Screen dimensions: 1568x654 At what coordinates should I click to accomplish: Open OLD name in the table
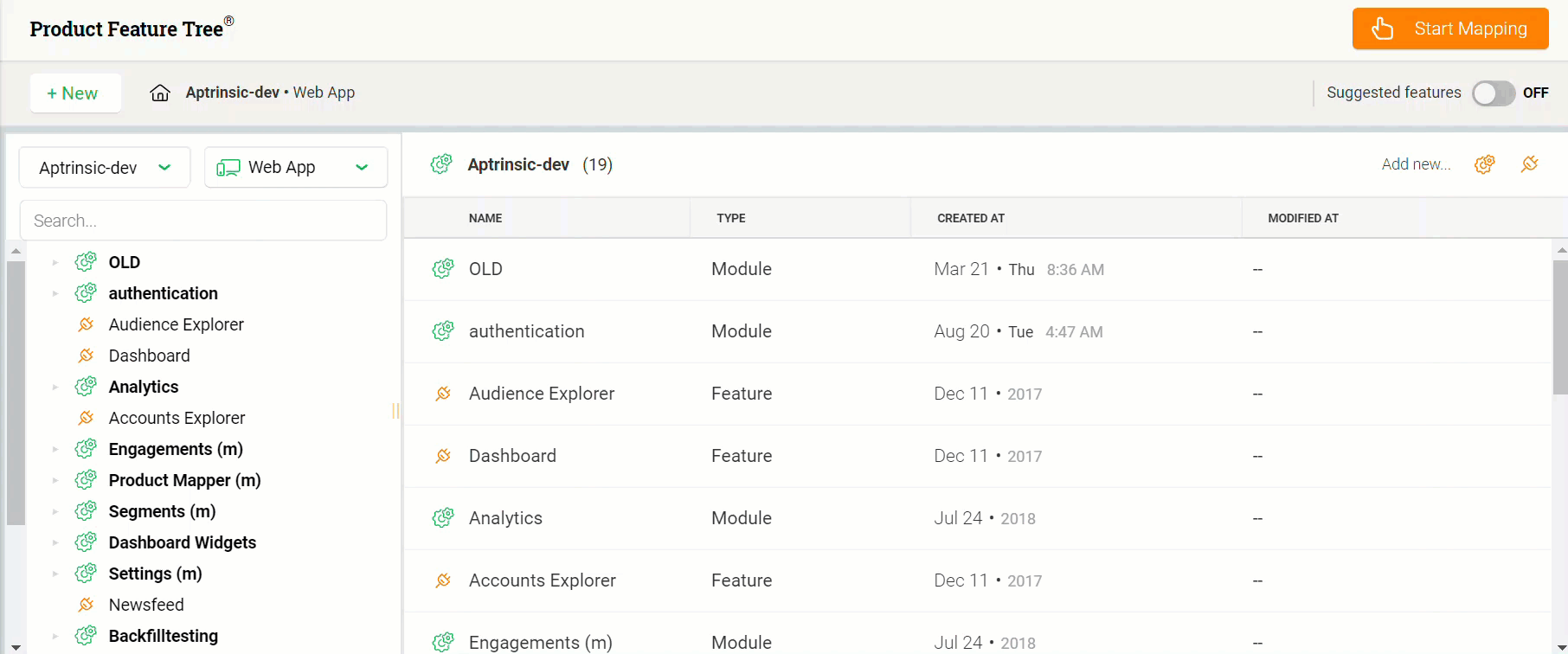tap(485, 269)
